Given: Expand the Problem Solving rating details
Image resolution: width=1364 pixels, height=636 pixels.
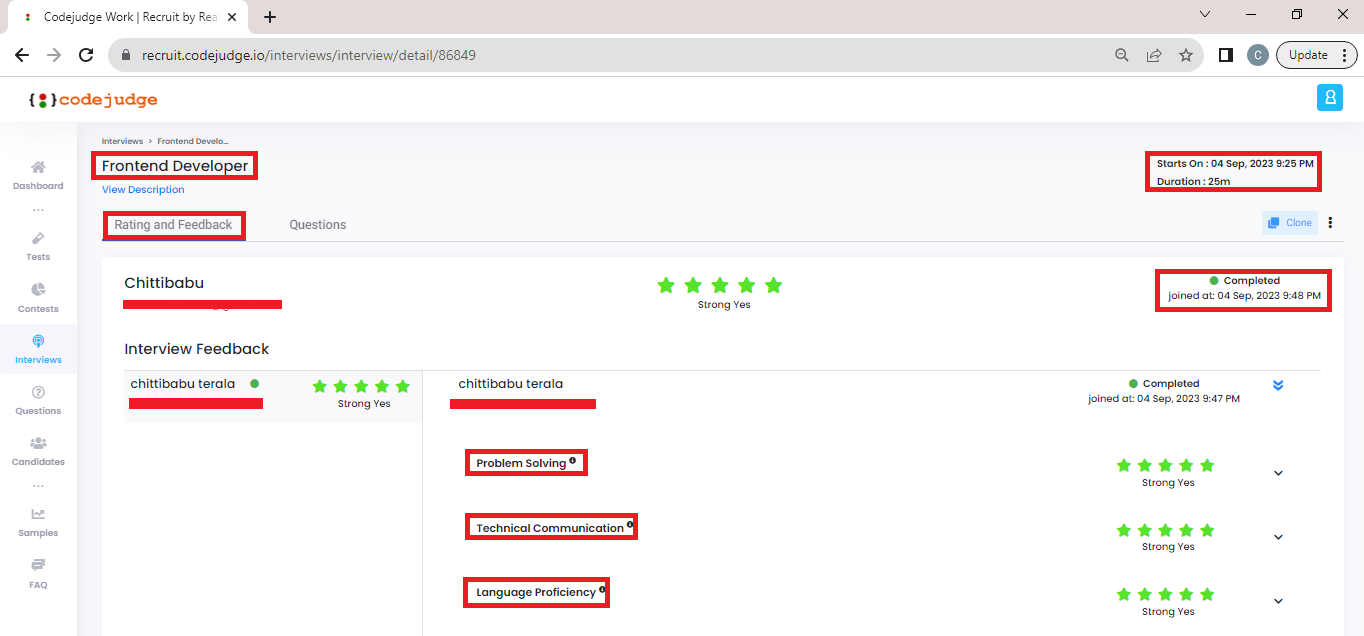Looking at the screenshot, I should [1278, 472].
